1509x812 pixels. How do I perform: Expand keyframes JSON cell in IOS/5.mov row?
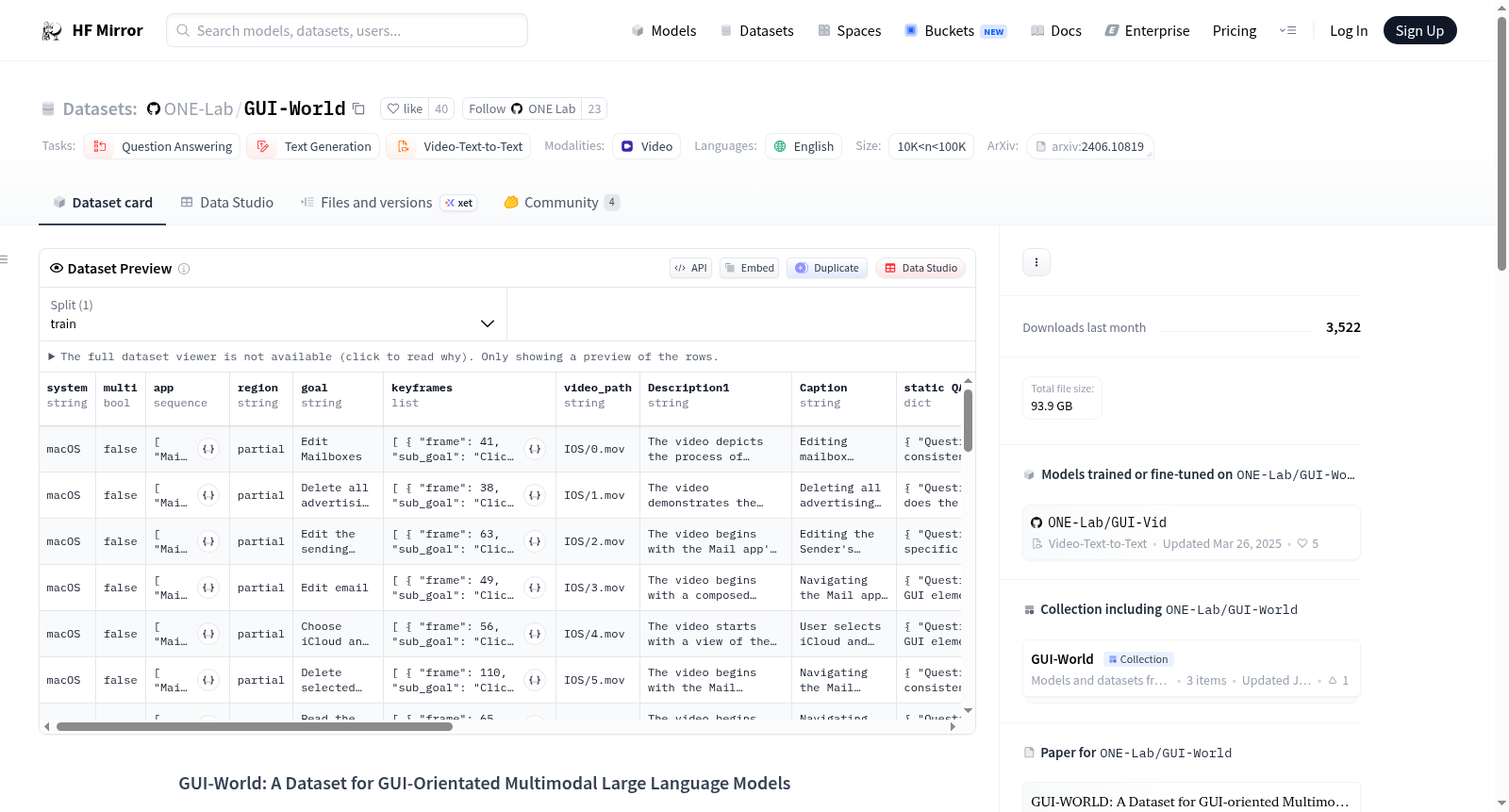point(535,680)
